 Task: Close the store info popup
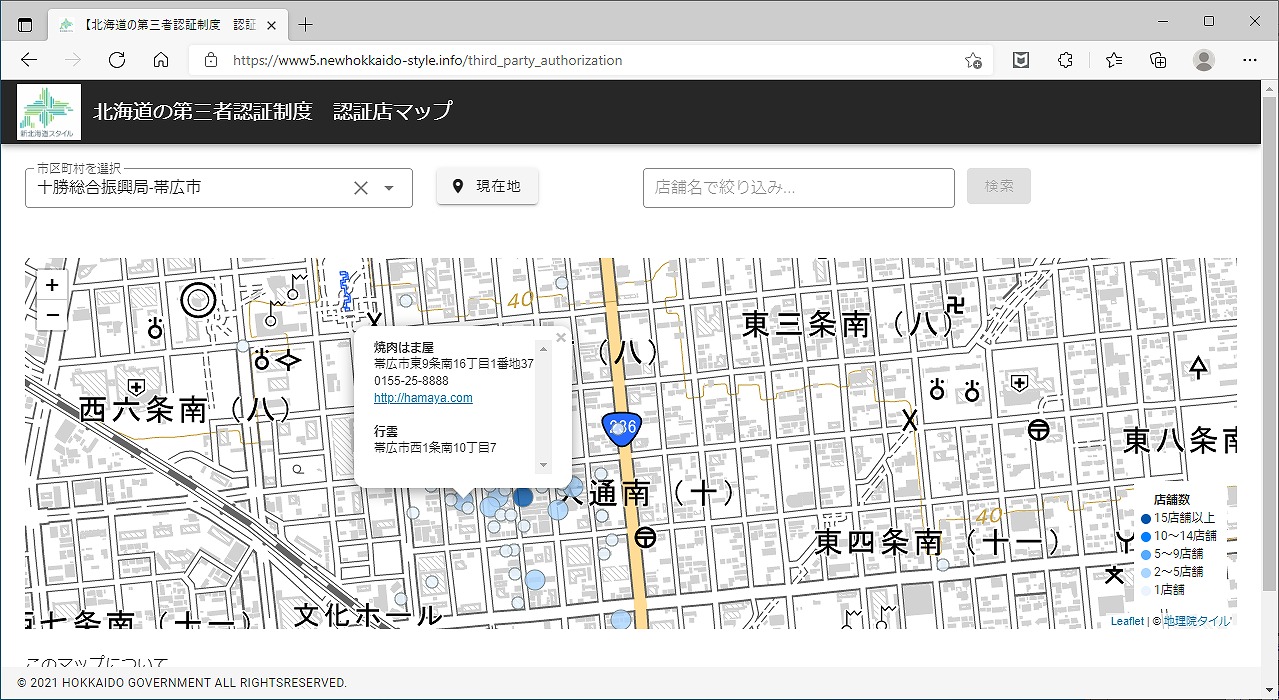(x=560, y=338)
